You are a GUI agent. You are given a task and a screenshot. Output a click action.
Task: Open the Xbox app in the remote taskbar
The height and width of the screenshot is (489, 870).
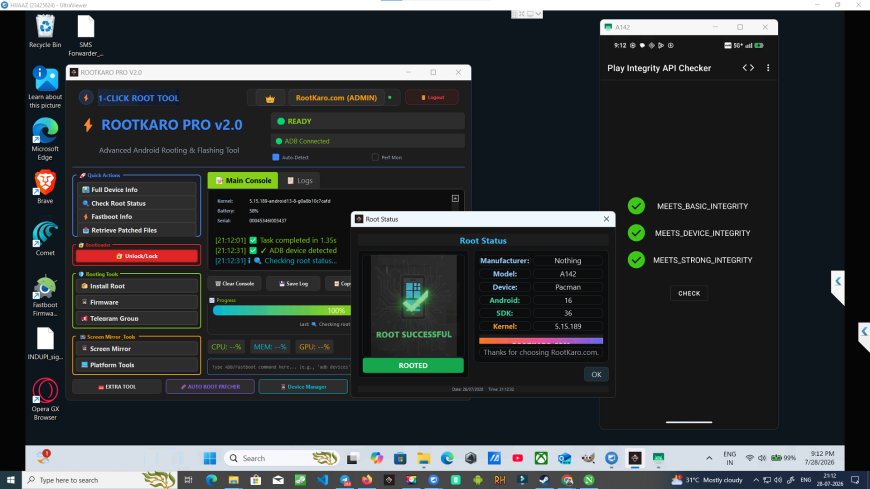541,458
